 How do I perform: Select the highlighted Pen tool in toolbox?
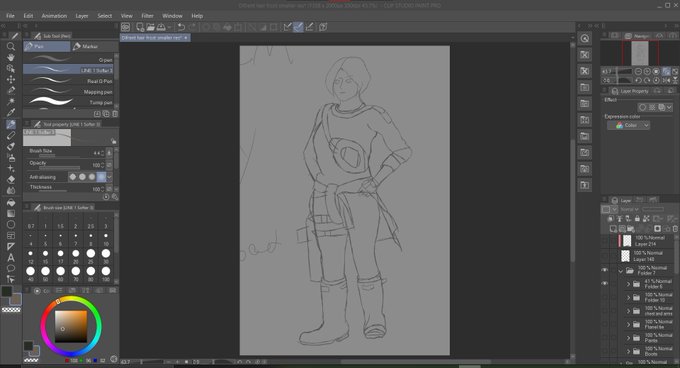pos(11,124)
